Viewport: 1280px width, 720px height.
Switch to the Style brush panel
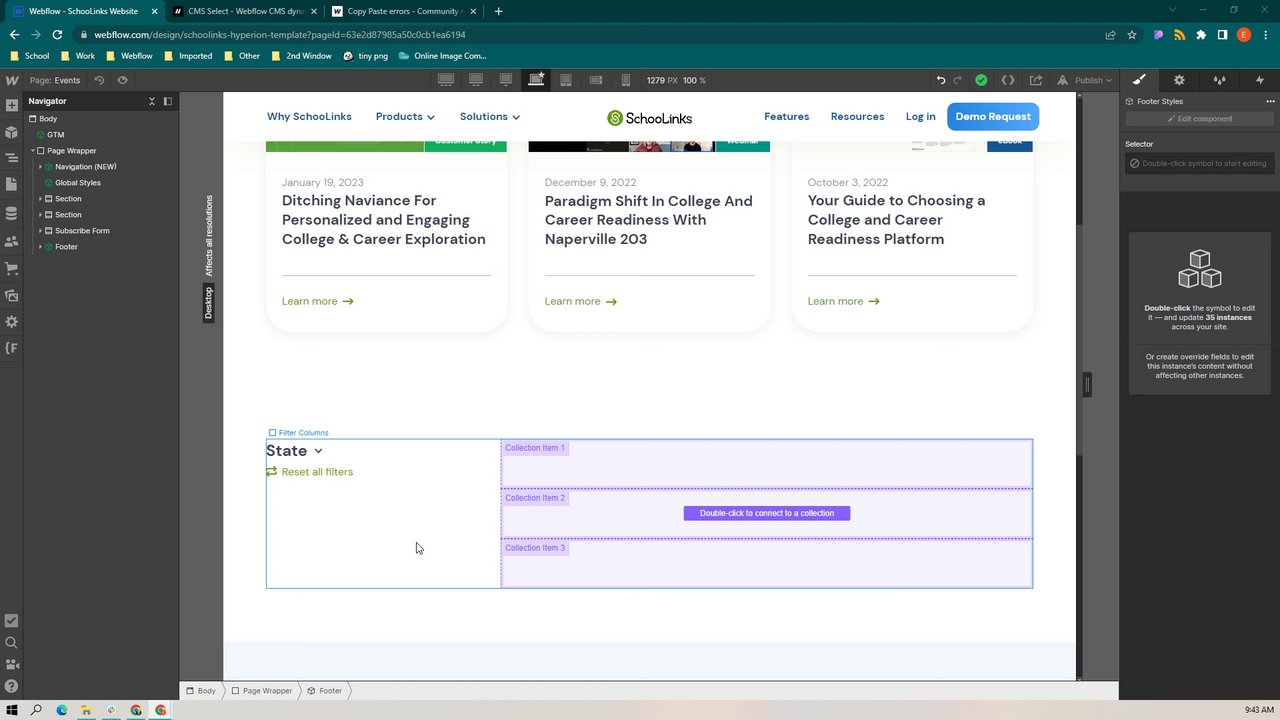tap(1139, 80)
